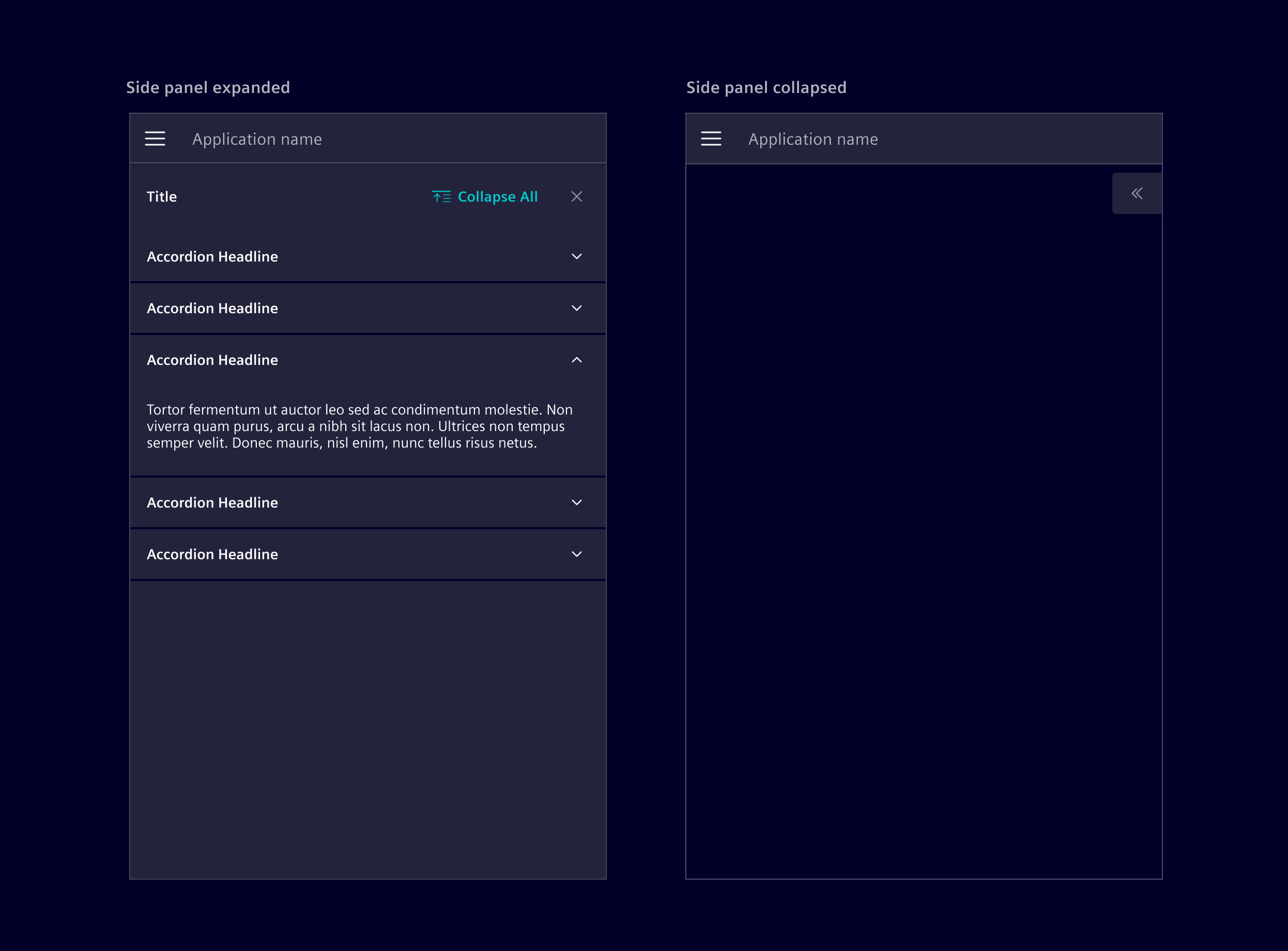Click the open third Accordion Headline label
This screenshot has height=951, width=1288.
(x=212, y=360)
